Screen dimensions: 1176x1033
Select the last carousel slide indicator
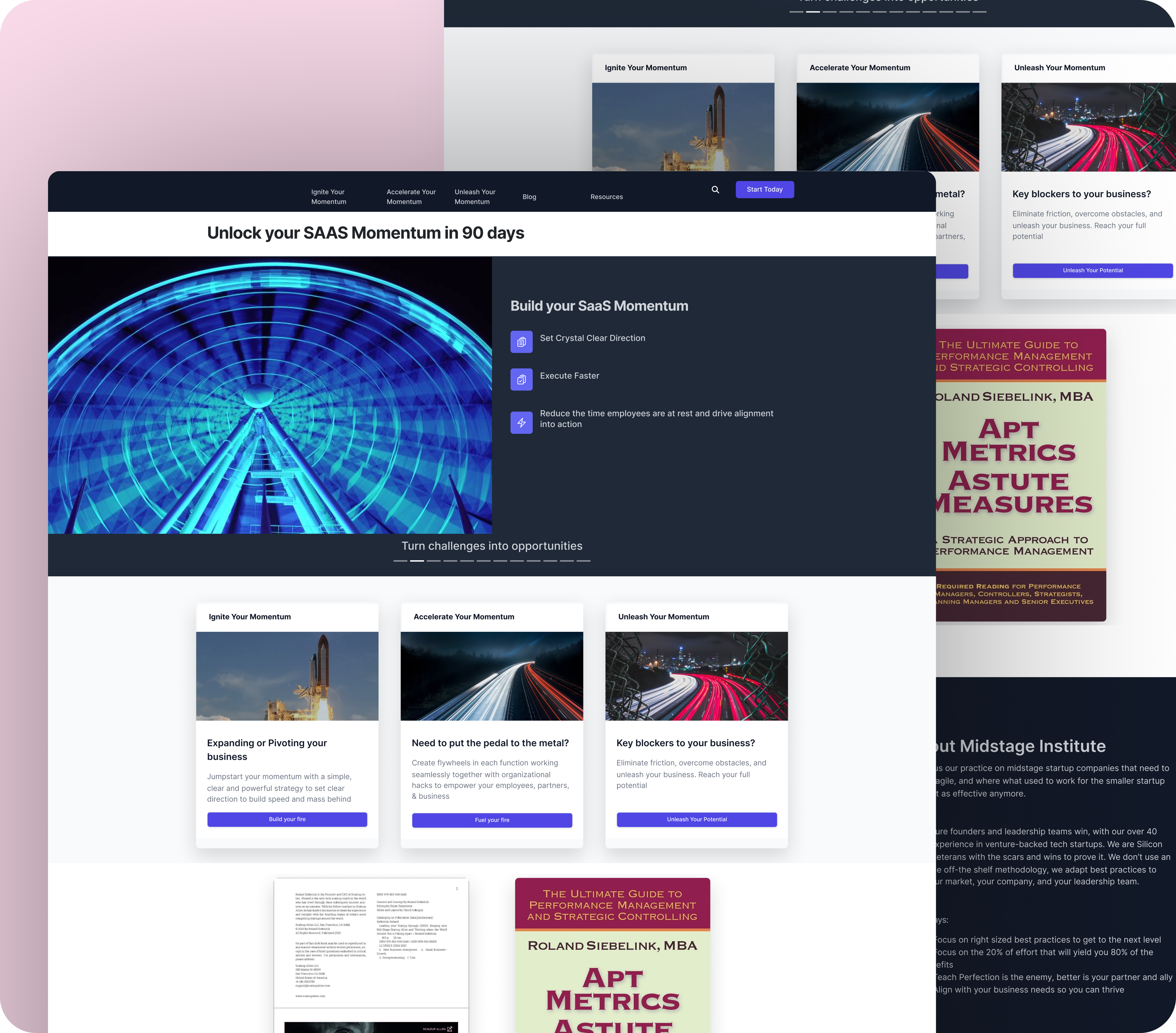(x=583, y=561)
